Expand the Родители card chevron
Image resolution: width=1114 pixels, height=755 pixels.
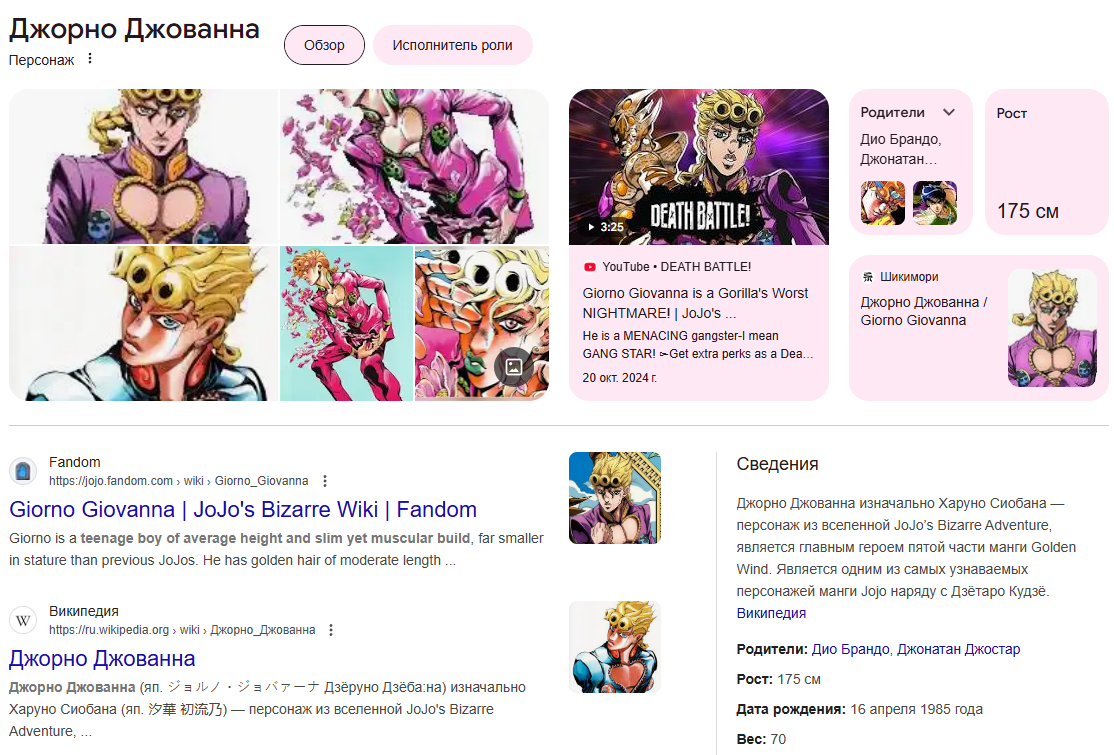(x=948, y=112)
